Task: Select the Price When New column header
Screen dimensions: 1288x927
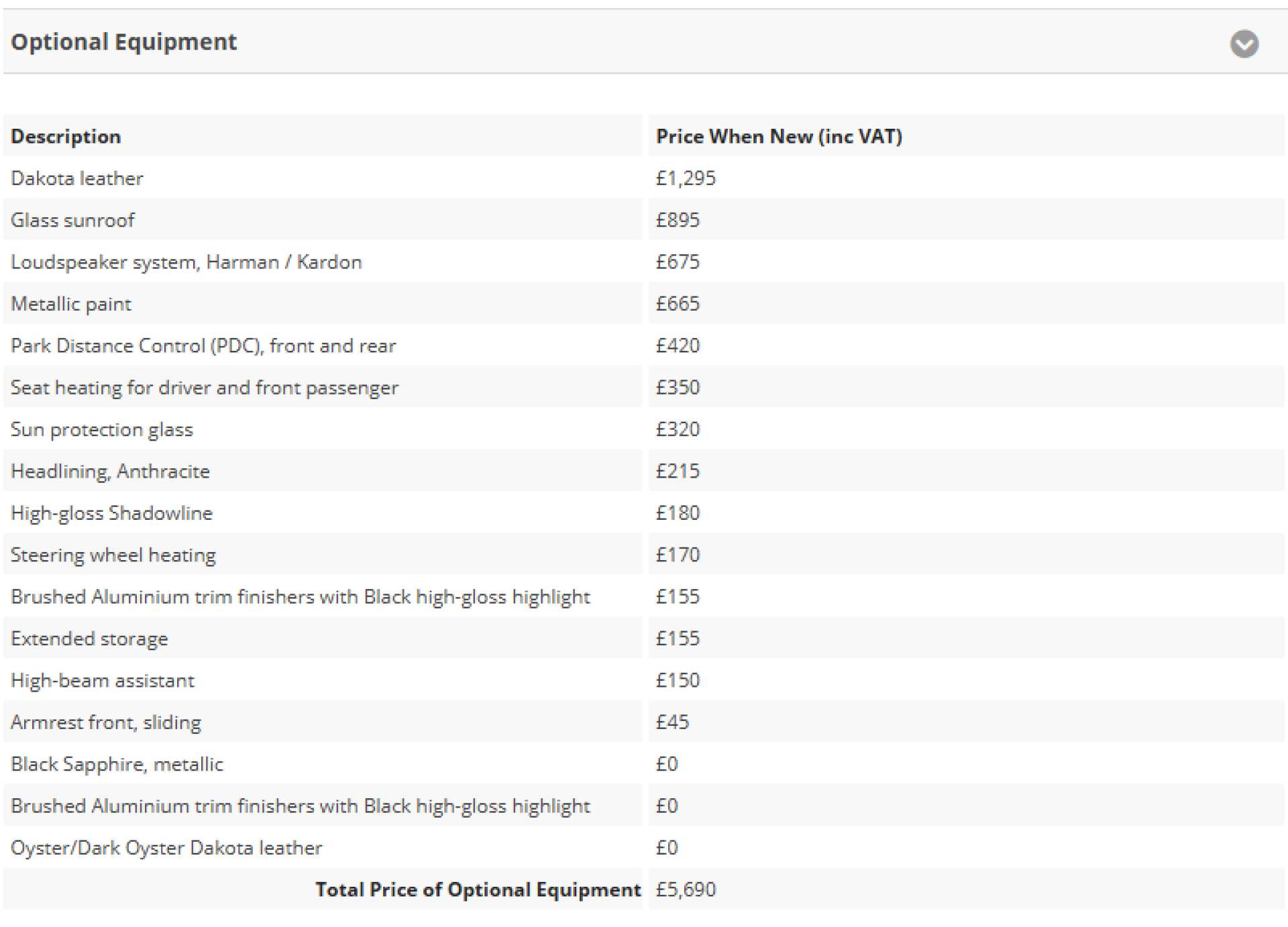Action: (x=778, y=136)
